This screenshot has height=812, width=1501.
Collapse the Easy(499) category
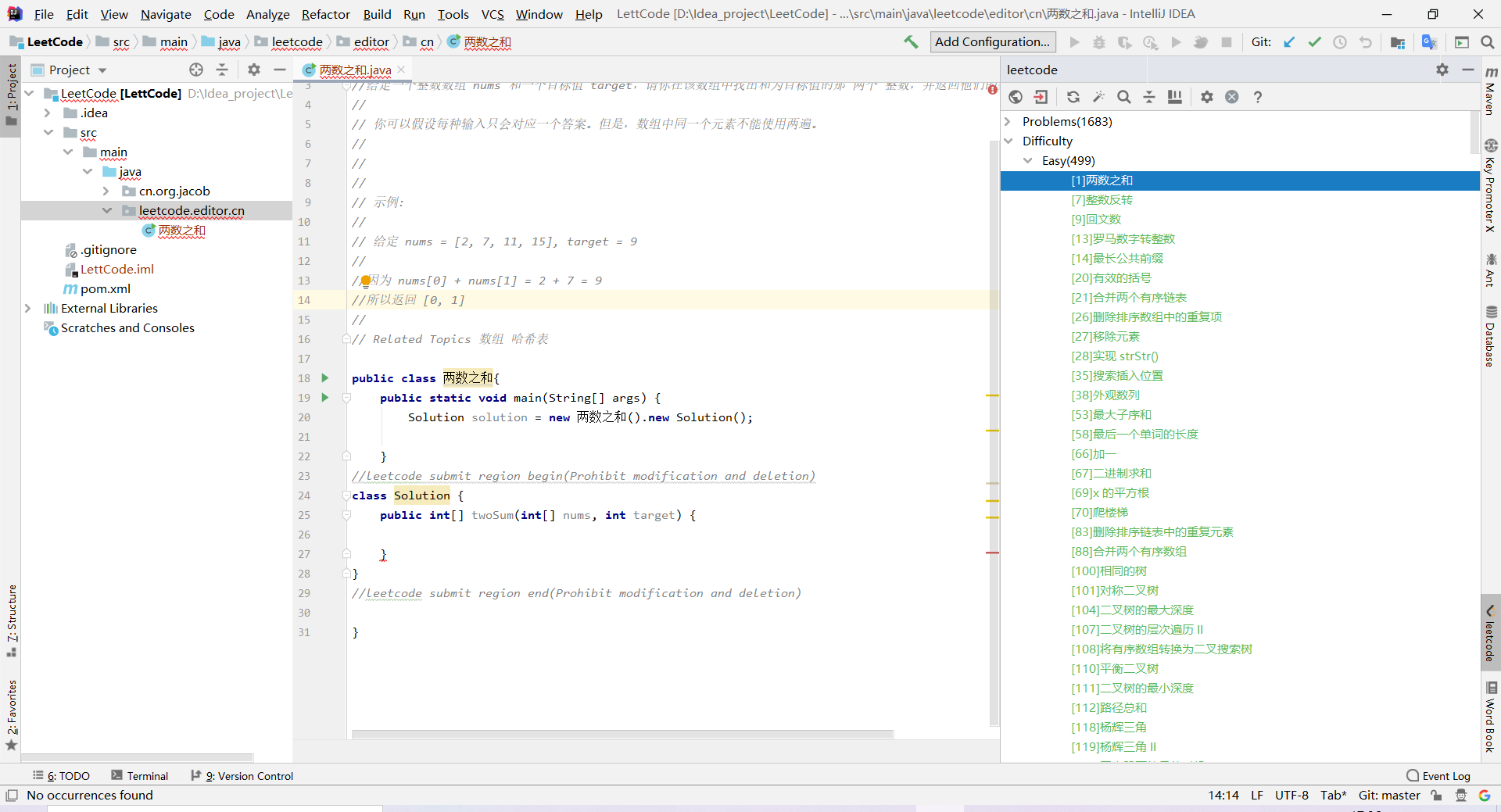[x=1029, y=160]
